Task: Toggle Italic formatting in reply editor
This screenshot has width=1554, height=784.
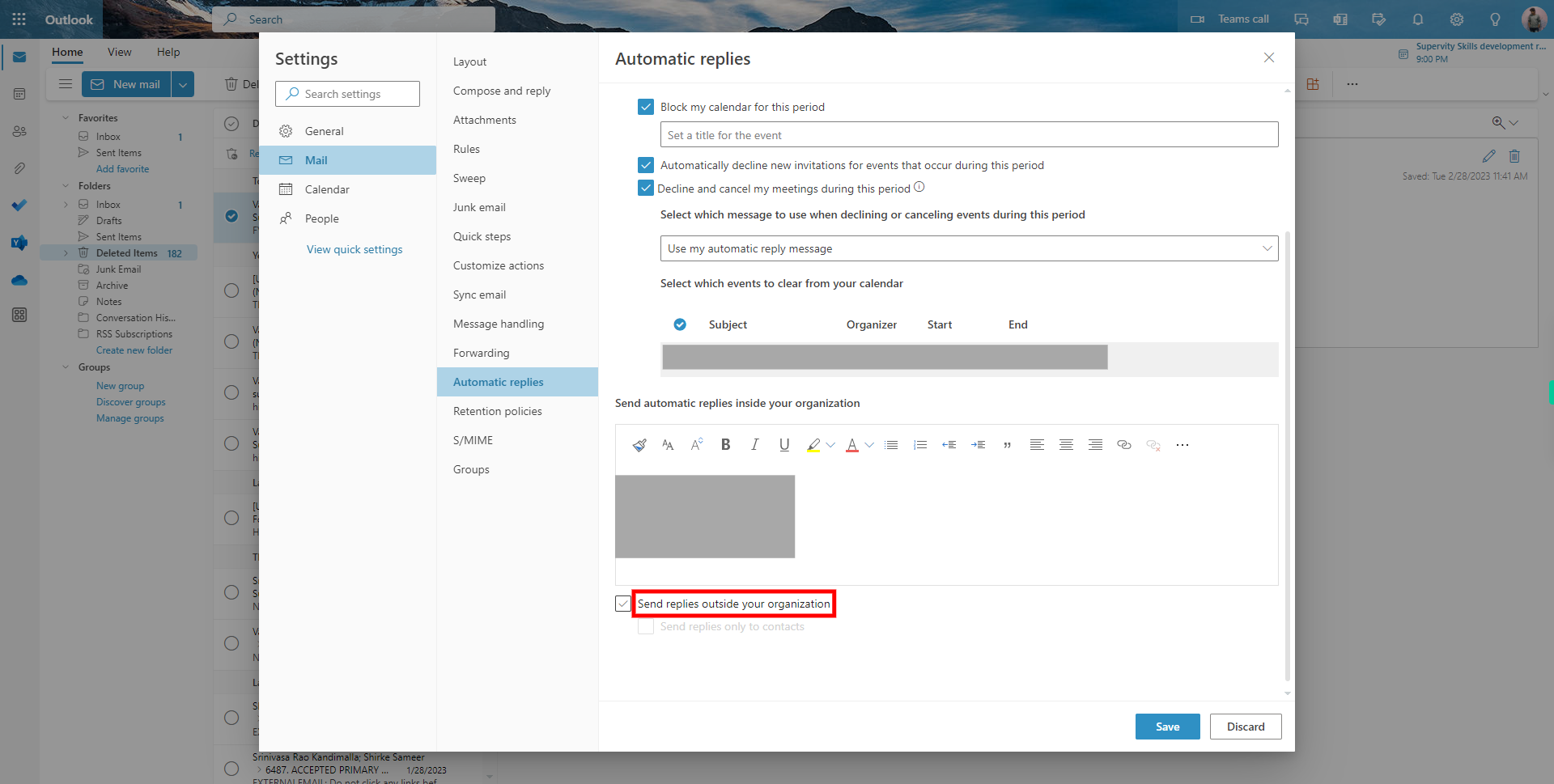Action: [x=755, y=445]
